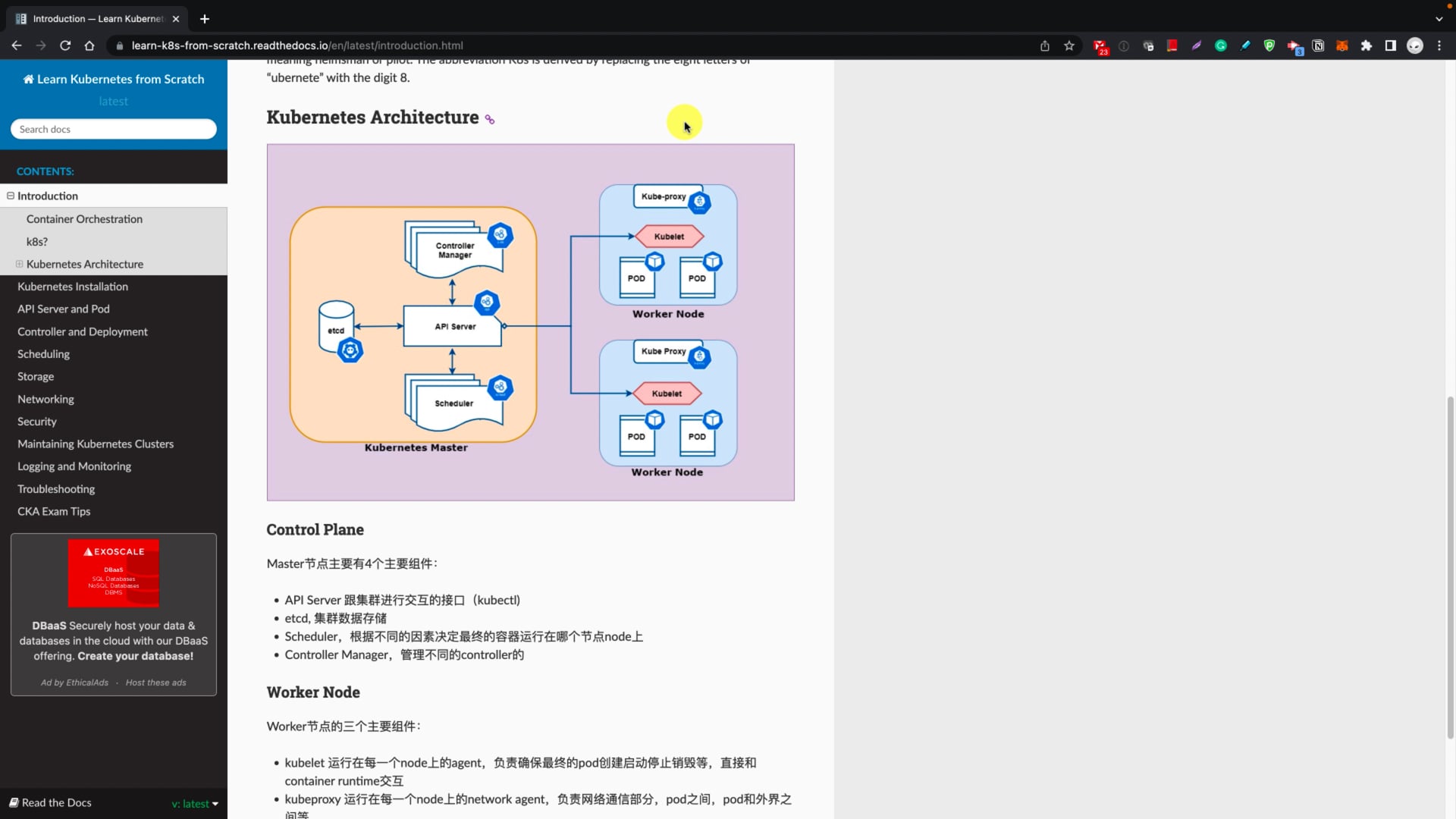
Task: Open Chrome's three-dot menu
Action: [x=1440, y=45]
